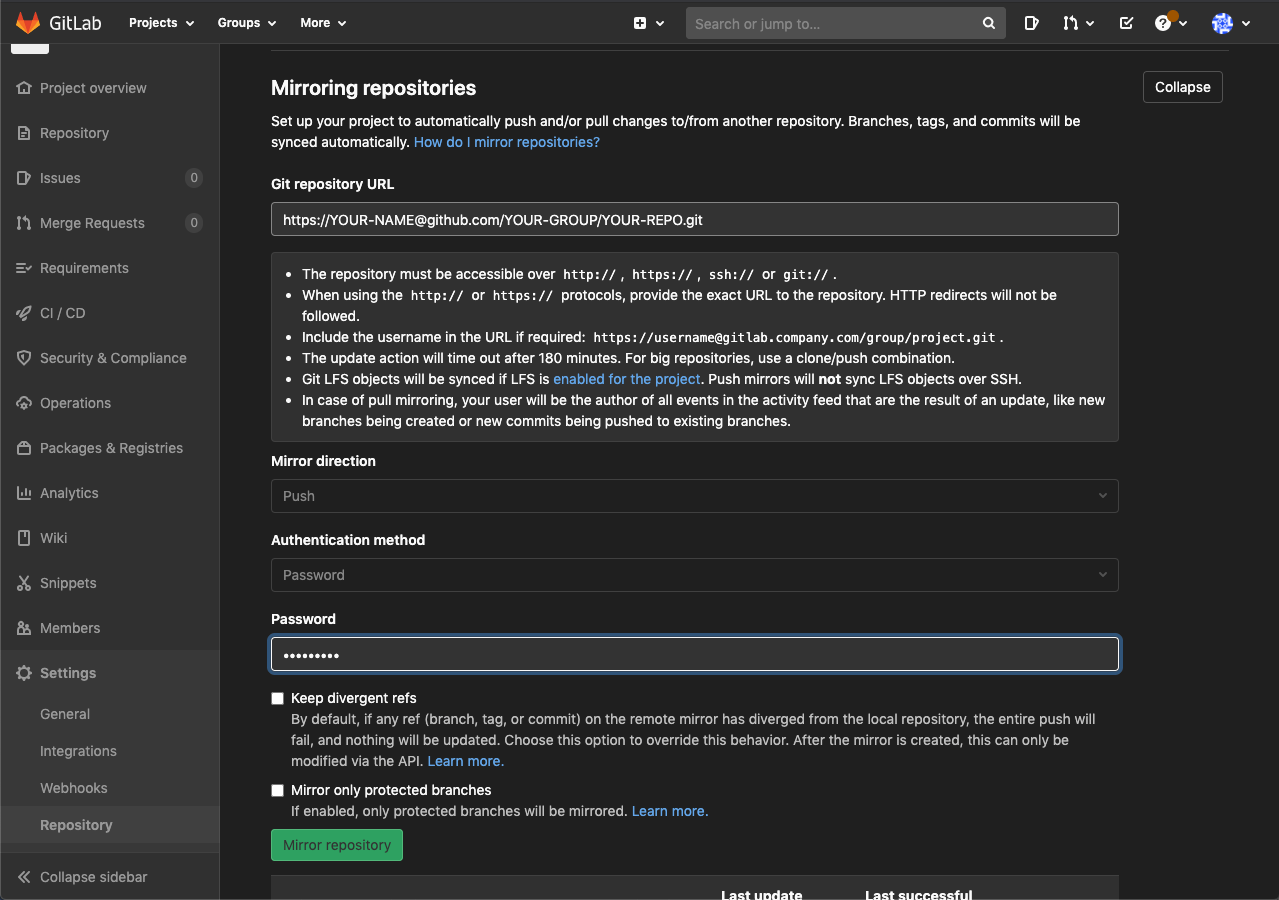Screen dimensions: 1279x900
Task: Click the Mirroring repositories heading
Action: pyautogui.click(x=374, y=88)
